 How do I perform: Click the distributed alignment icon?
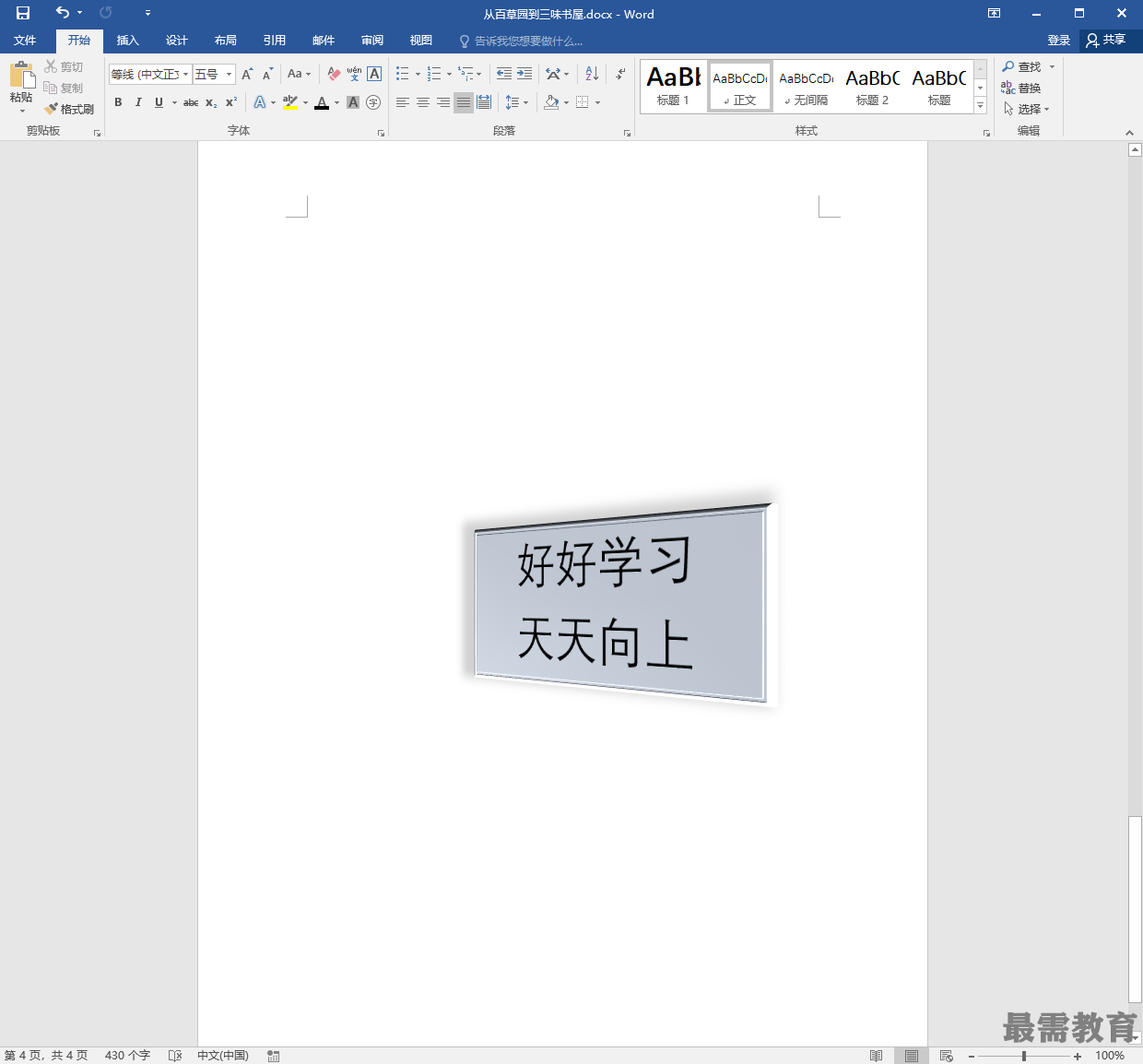pos(484,102)
